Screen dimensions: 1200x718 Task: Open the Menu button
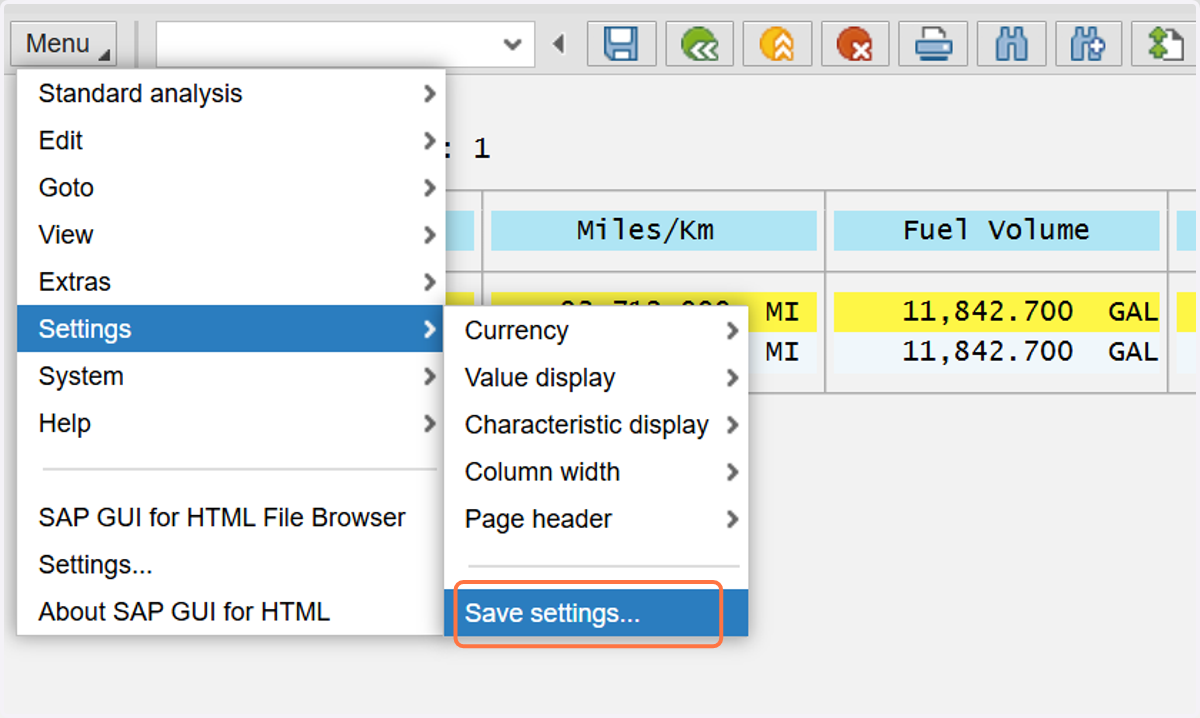[64, 44]
